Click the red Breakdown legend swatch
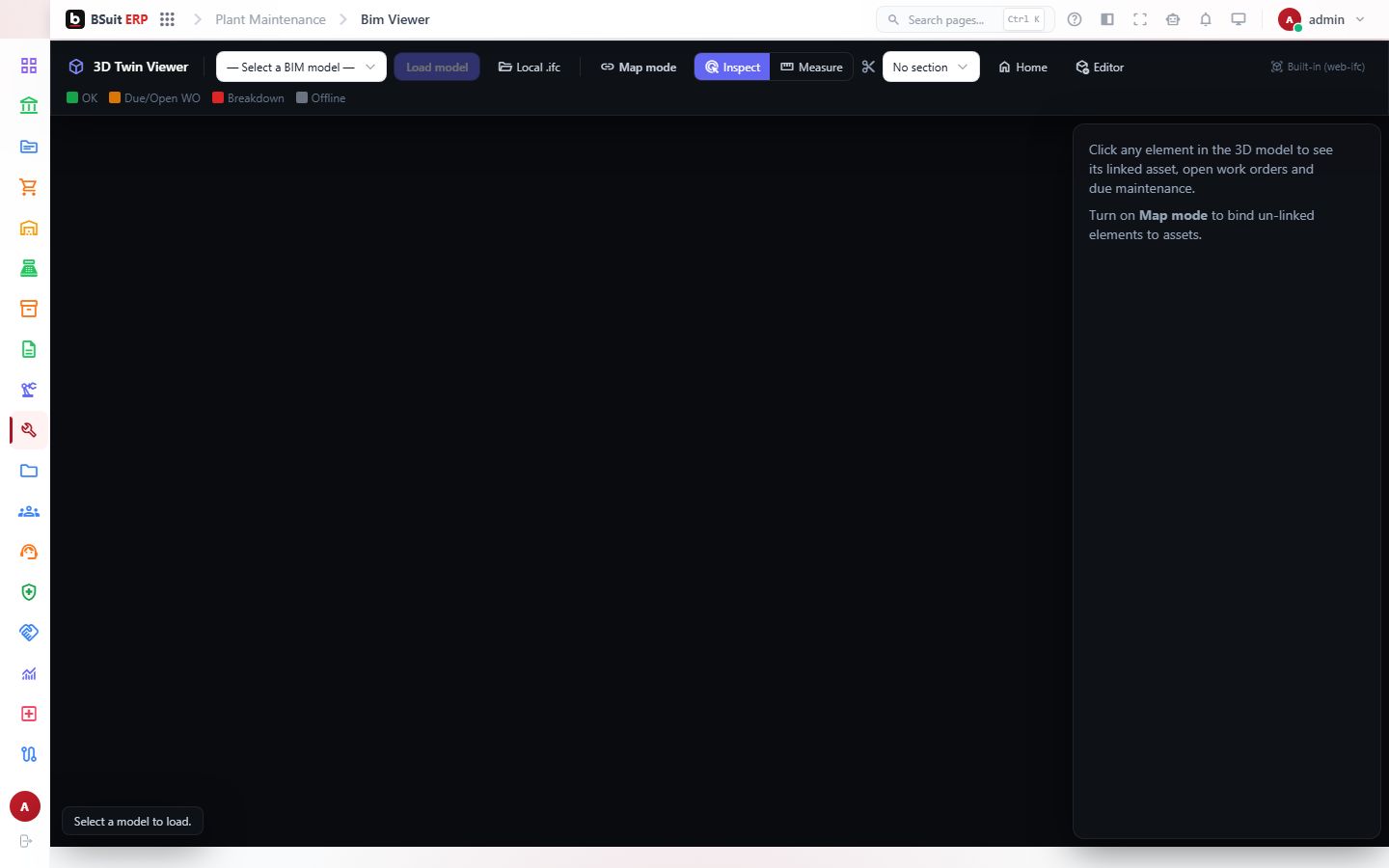The height and width of the screenshot is (868, 1389). point(218,97)
